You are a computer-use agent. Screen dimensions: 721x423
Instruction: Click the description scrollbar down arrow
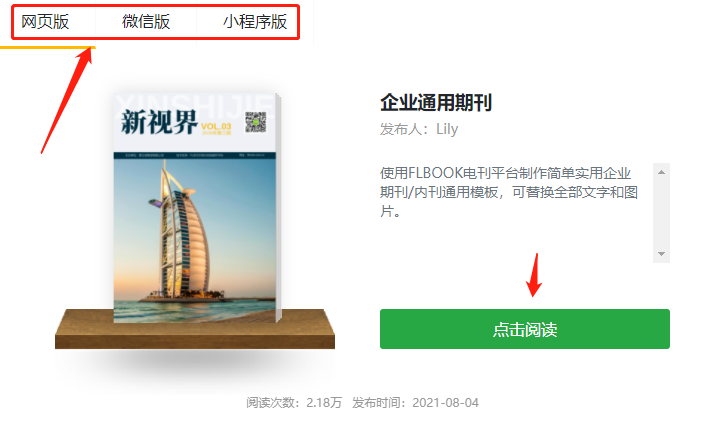pyautogui.click(x=661, y=254)
